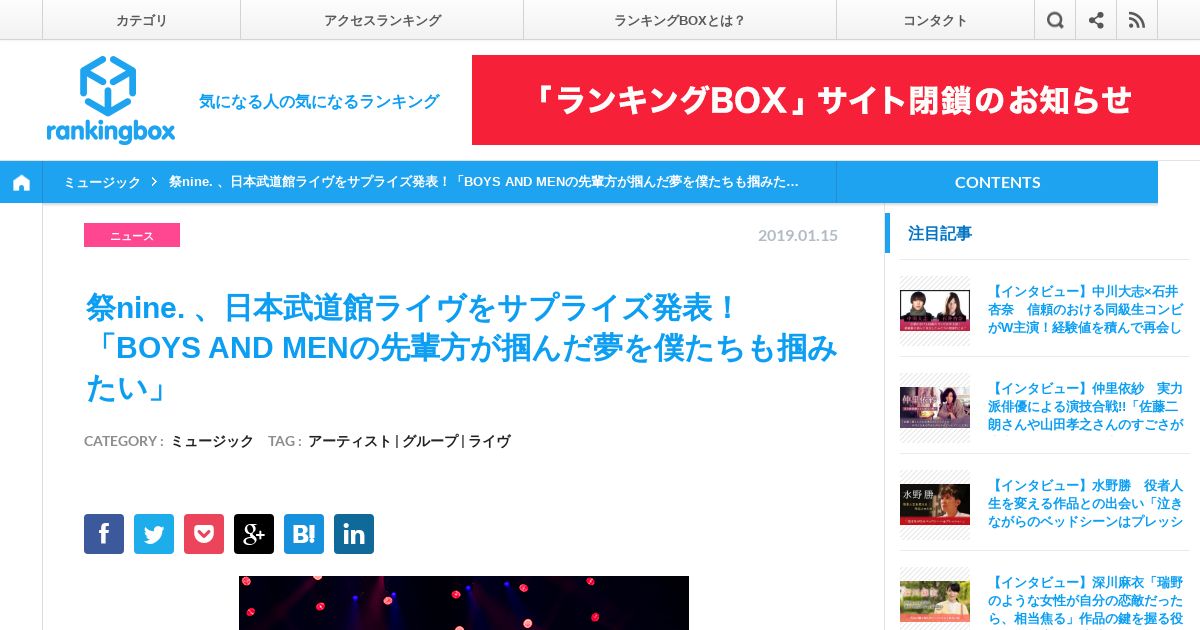Image resolution: width=1200 pixels, height=630 pixels.
Task: Share article on Facebook
Action: pyautogui.click(x=104, y=534)
